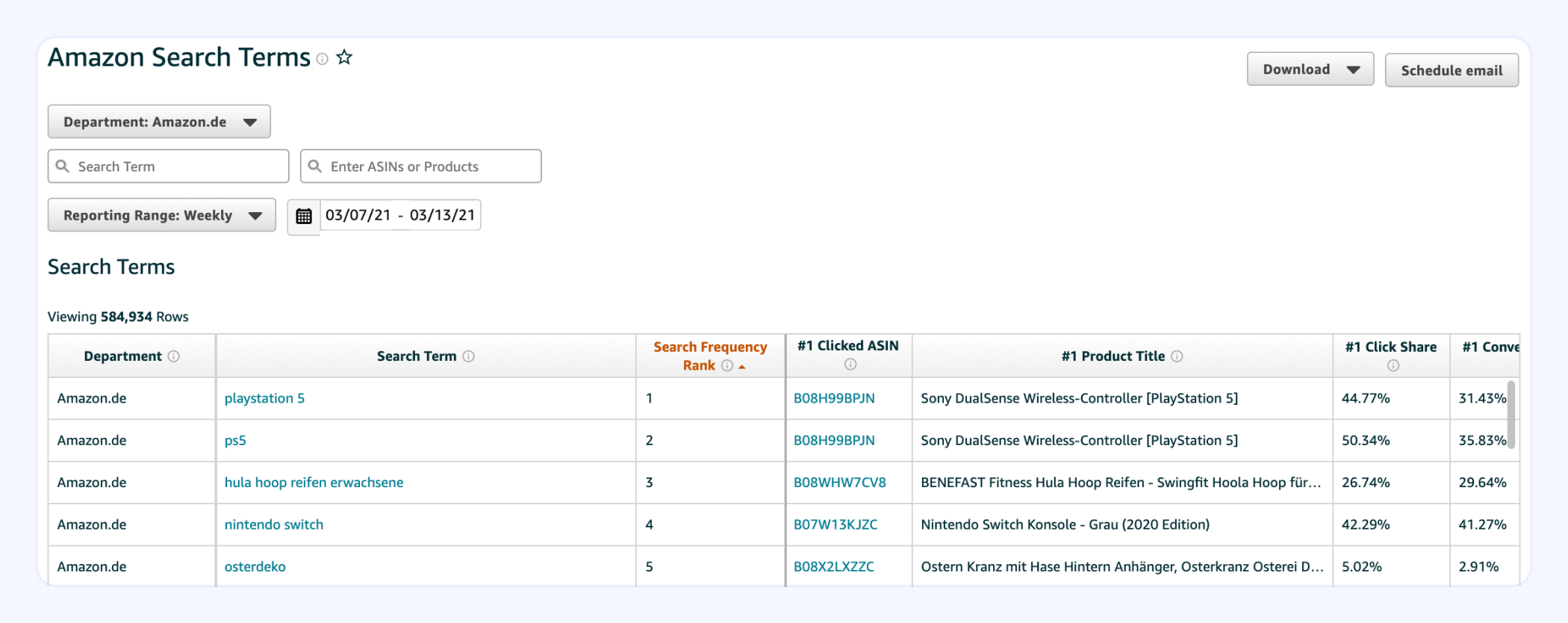
Task: Open ASIN B08WHW7CV8 link
Action: point(840,483)
